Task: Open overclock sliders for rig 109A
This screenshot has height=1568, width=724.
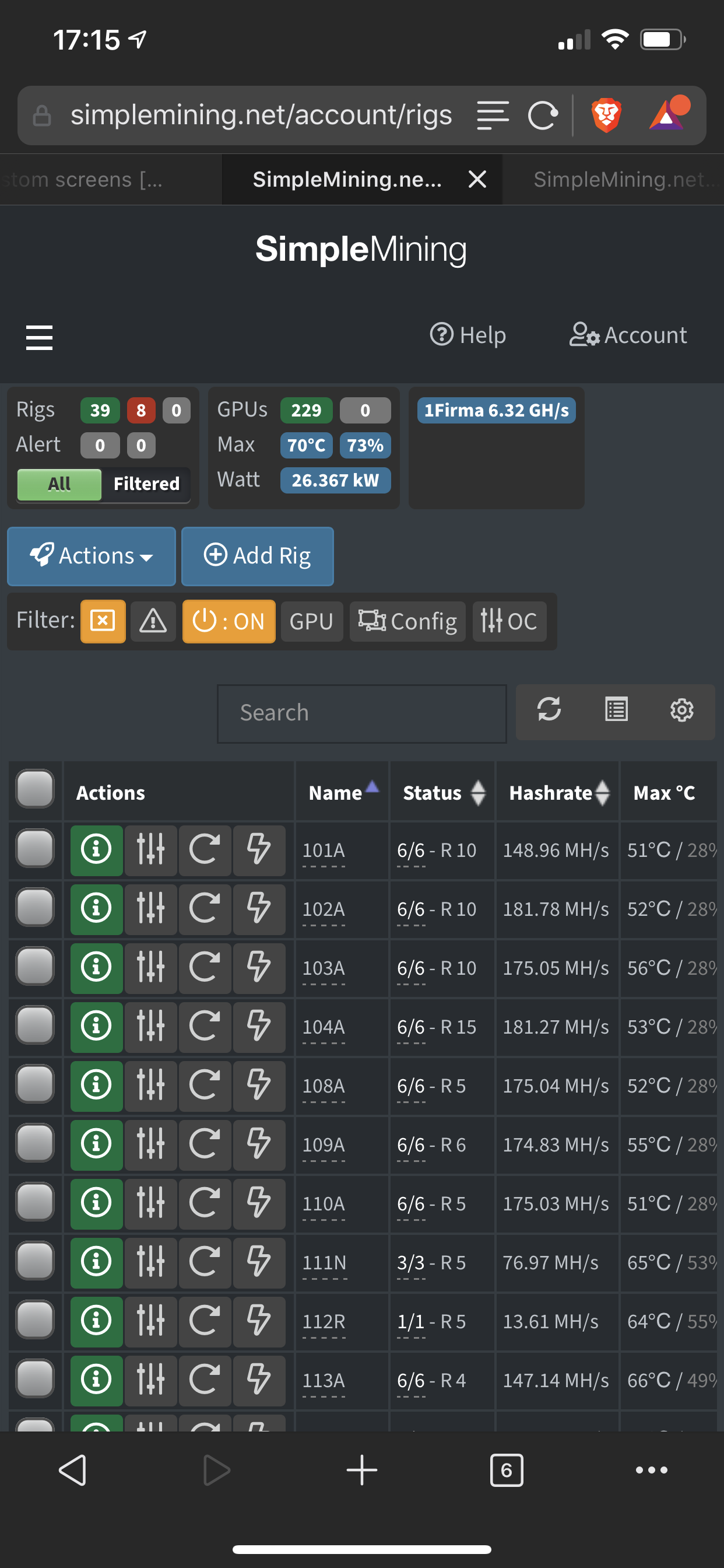Action: 150,1144
